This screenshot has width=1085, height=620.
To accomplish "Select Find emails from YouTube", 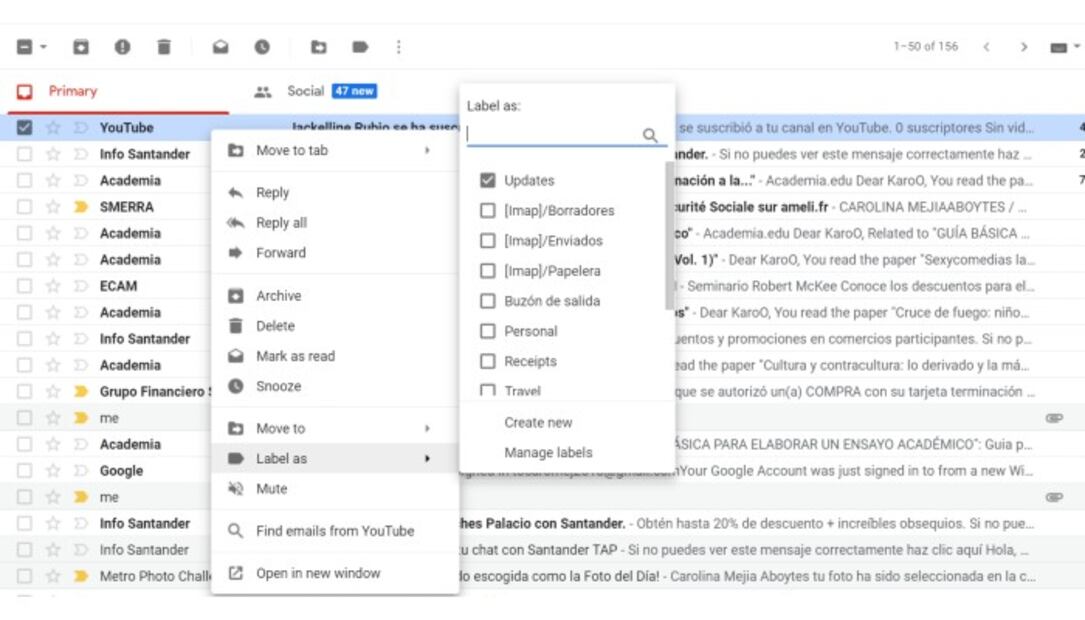I will 335,531.
